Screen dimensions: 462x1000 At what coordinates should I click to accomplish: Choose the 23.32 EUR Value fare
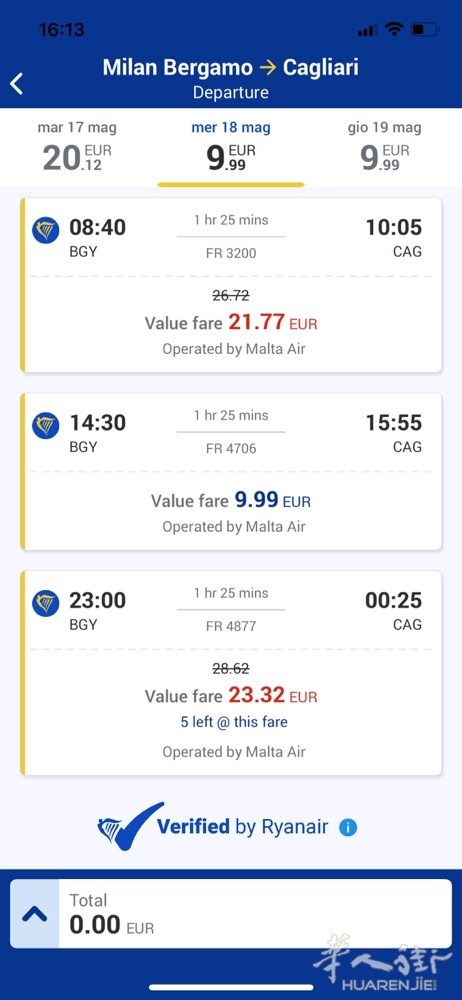click(x=231, y=695)
